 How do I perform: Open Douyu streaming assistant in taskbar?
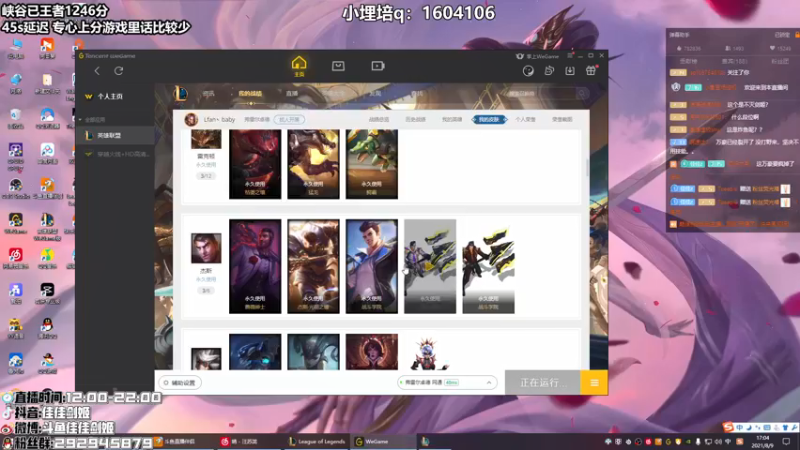pos(176,442)
